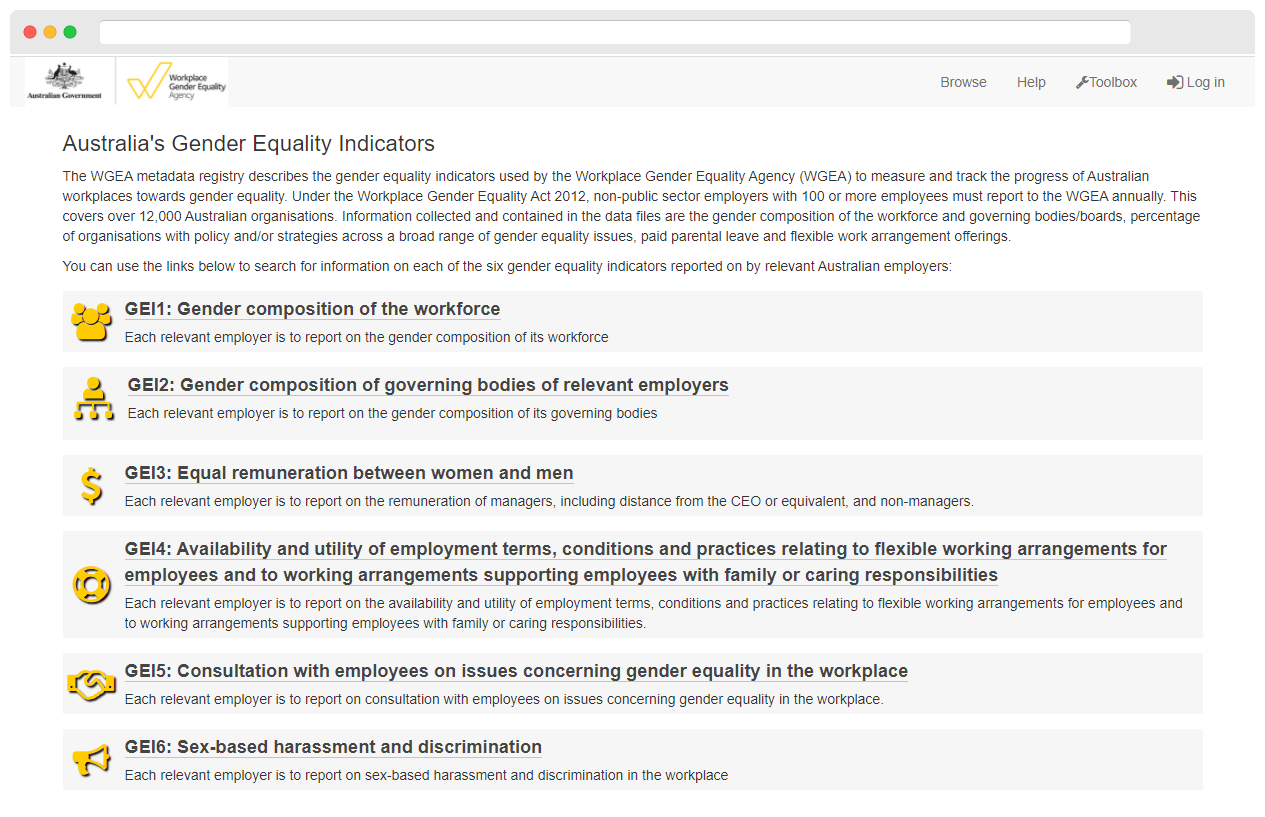The height and width of the screenshot is (817, 1265).
Task: Click the megaphone icon for GEI6
Action: (x=92, y=761)
